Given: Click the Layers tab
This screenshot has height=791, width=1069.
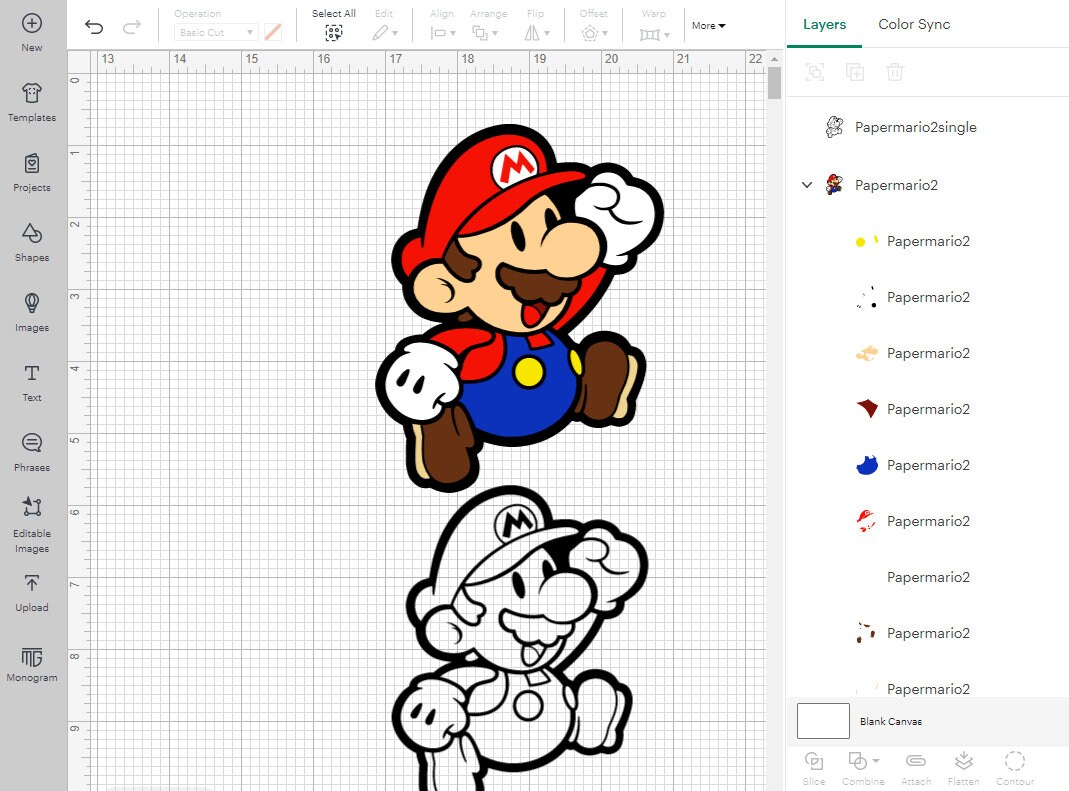Looking at the screenshot, I should 824,24.
